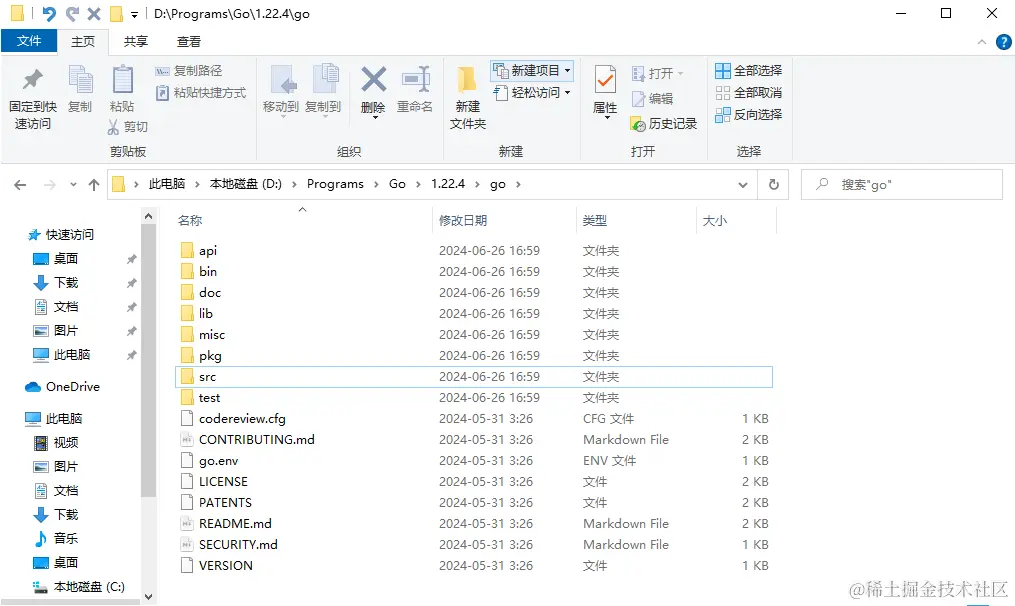Sort by Date modified (修改日期) header

[x=463, y=221]
